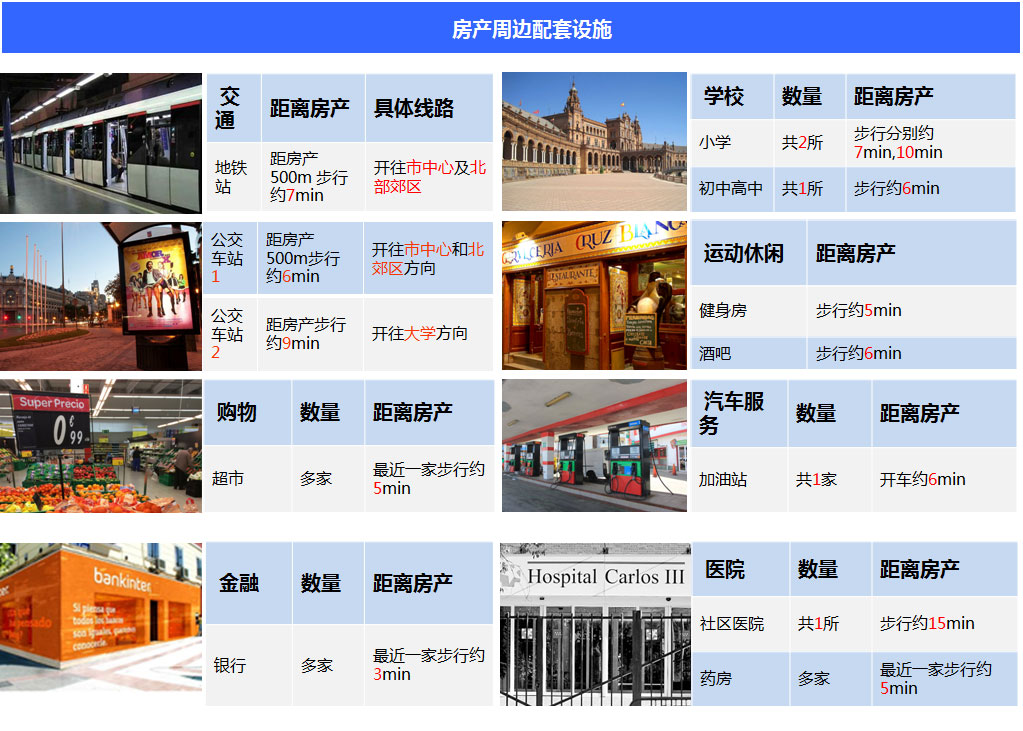This screenshot has width=1023, height=731.
Task: Click the Hospital Carlos III photo
Action: 595,624
